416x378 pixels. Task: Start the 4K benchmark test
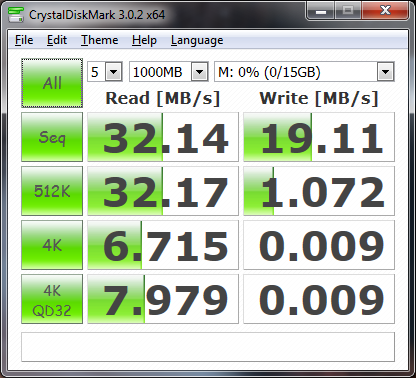(52, 245)
